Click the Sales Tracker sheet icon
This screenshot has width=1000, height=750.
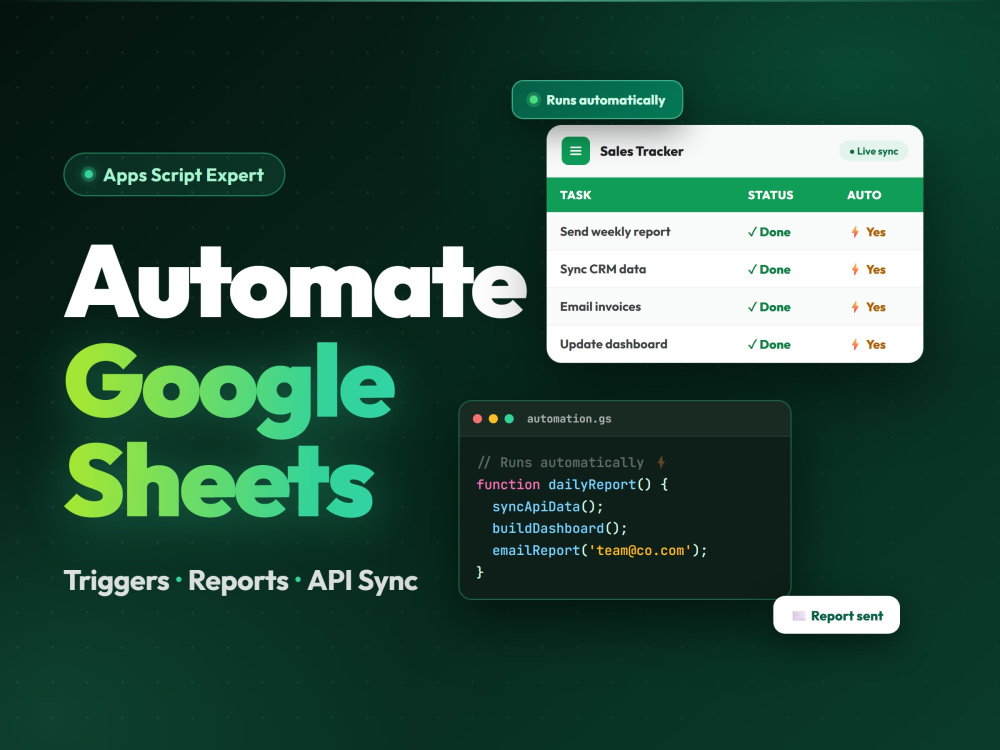[575, 151]
